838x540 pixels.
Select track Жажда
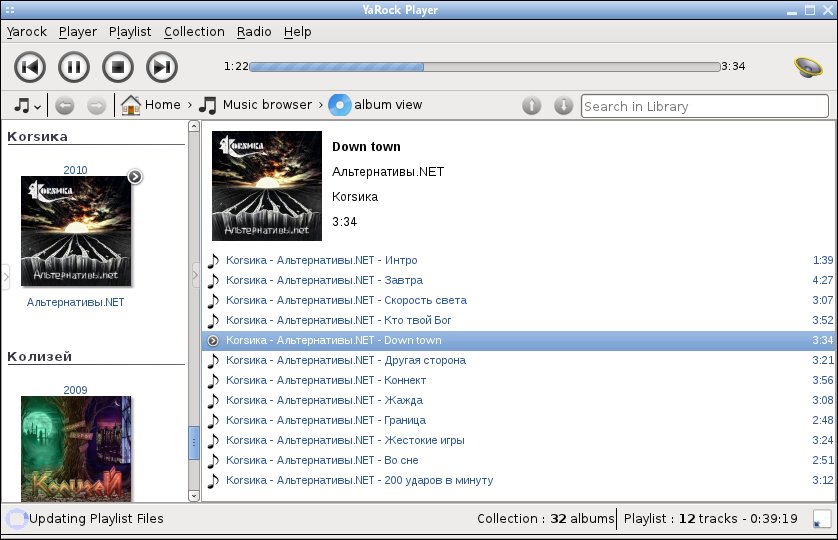519,400
